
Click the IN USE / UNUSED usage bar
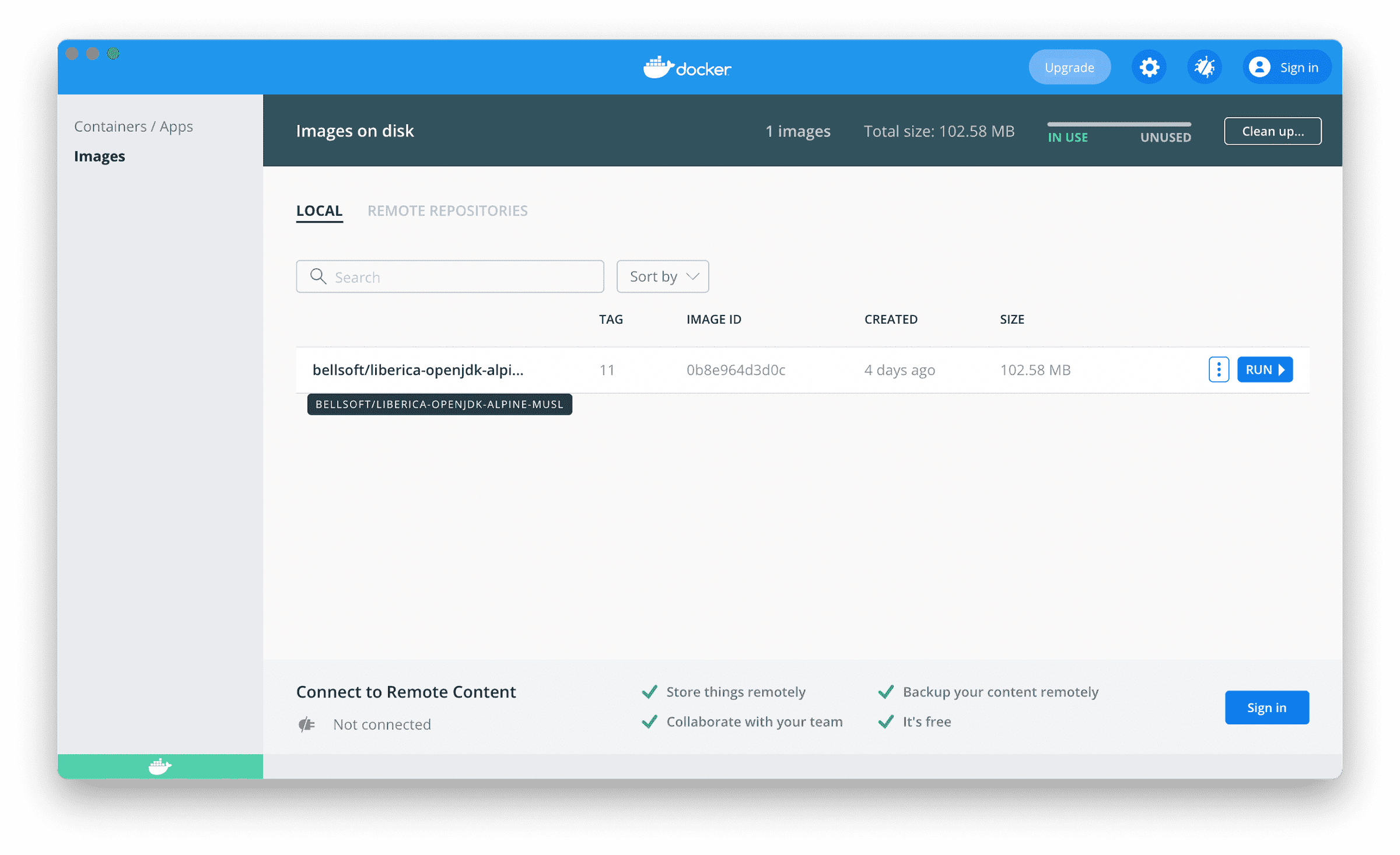[x=1118, y=124]
